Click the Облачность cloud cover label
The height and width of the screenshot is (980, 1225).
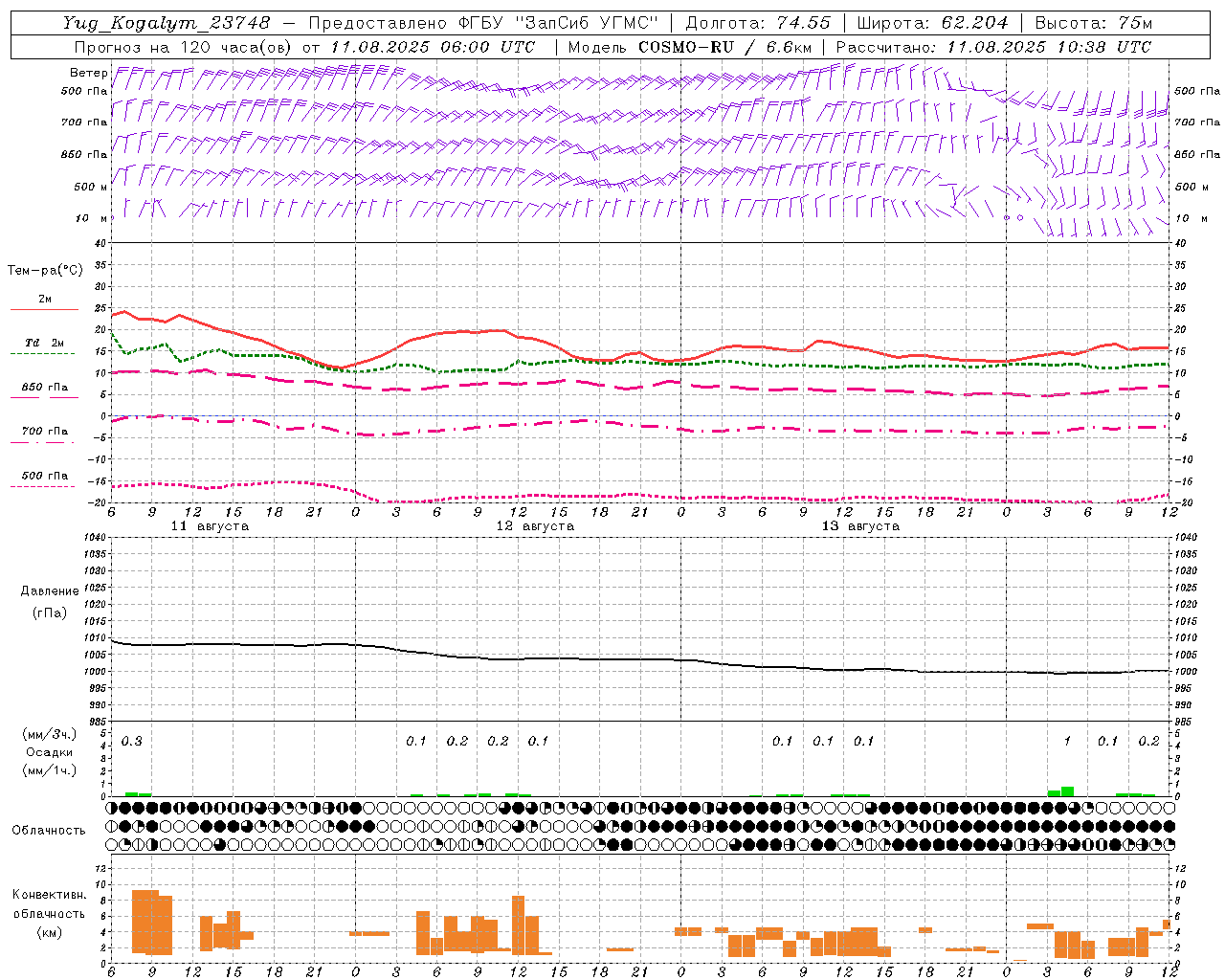49,831
